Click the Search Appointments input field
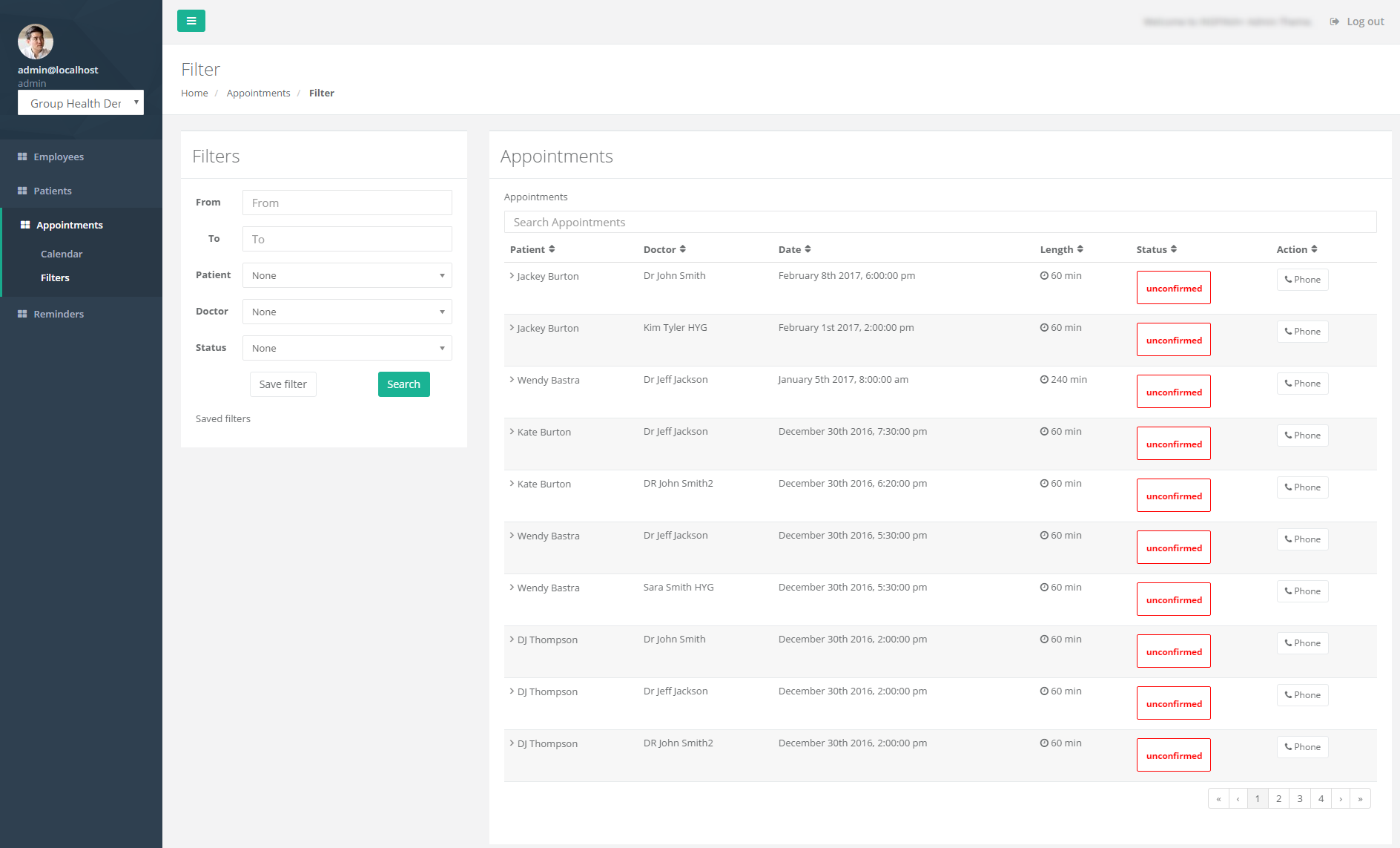Screen dimensions: 1400x848 pyautogui.click(x=940, y=222)
